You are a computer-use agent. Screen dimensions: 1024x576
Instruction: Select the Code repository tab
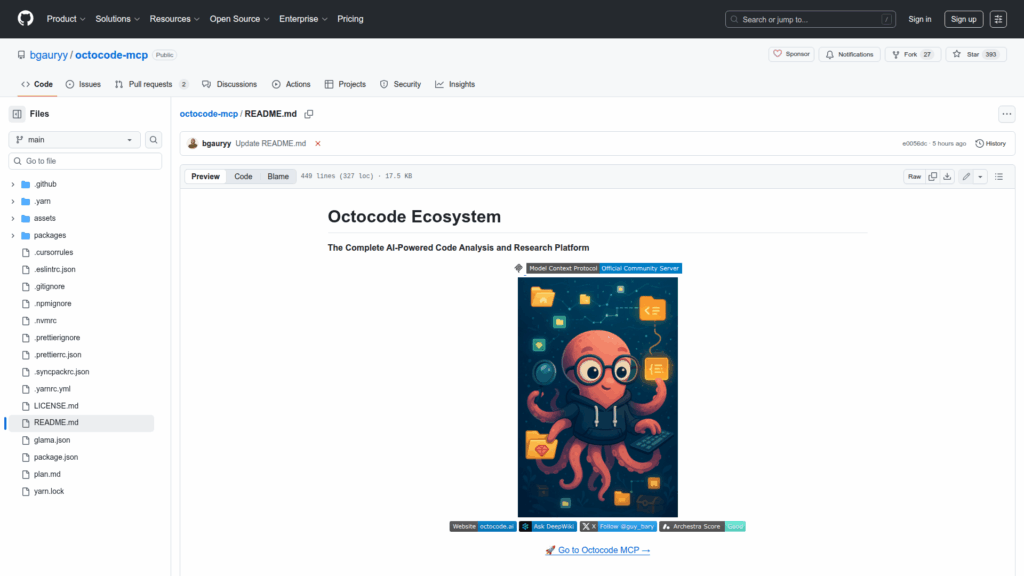click(x=37, y=84)
